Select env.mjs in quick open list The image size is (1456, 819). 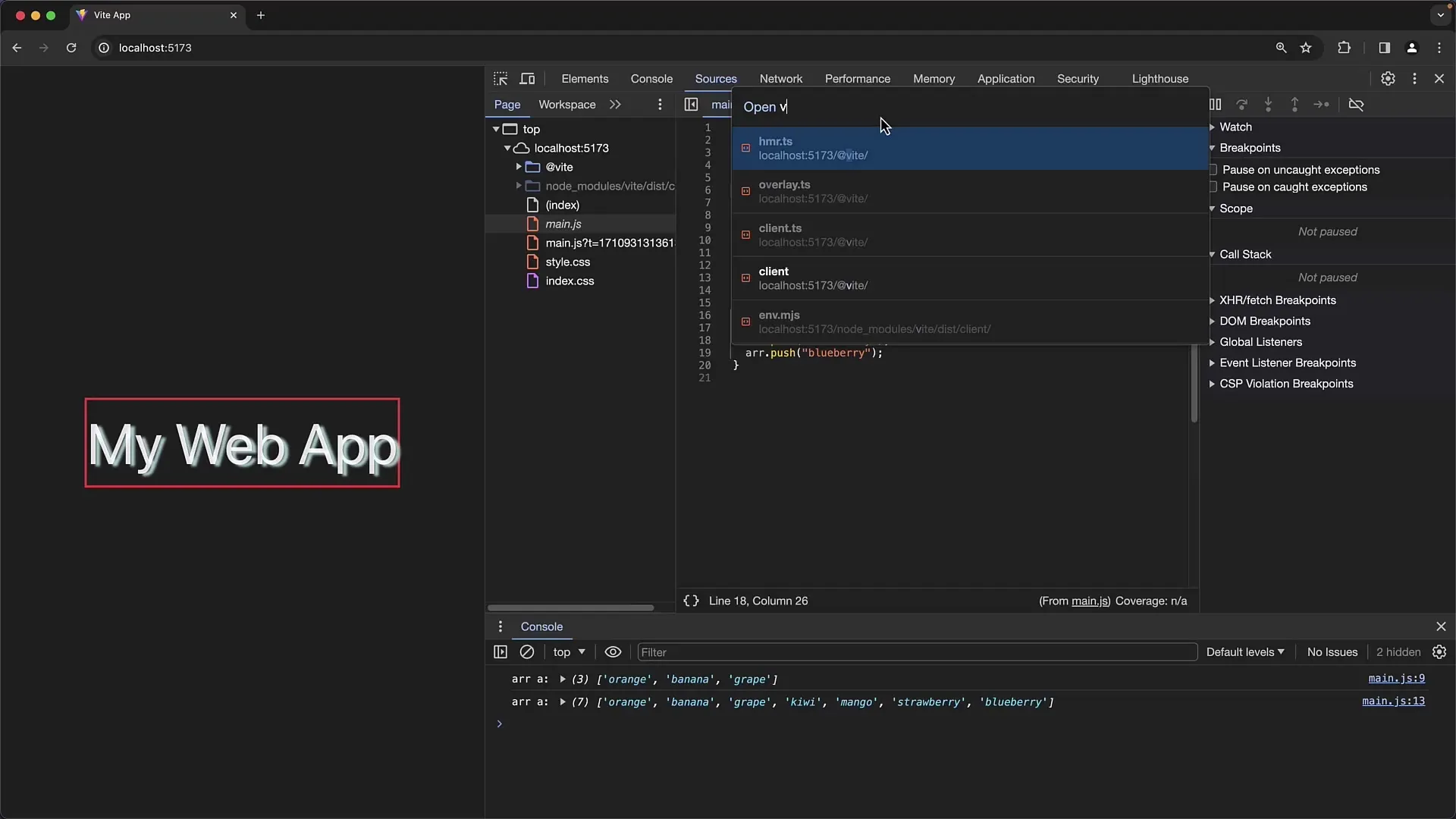pyautogui.click(x=969, y=322)
